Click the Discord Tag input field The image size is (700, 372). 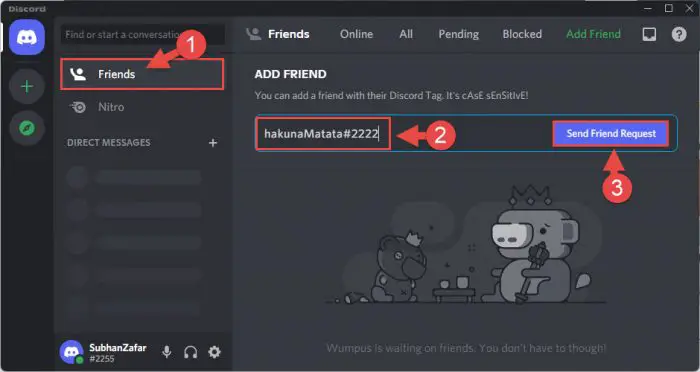(402, 134)
